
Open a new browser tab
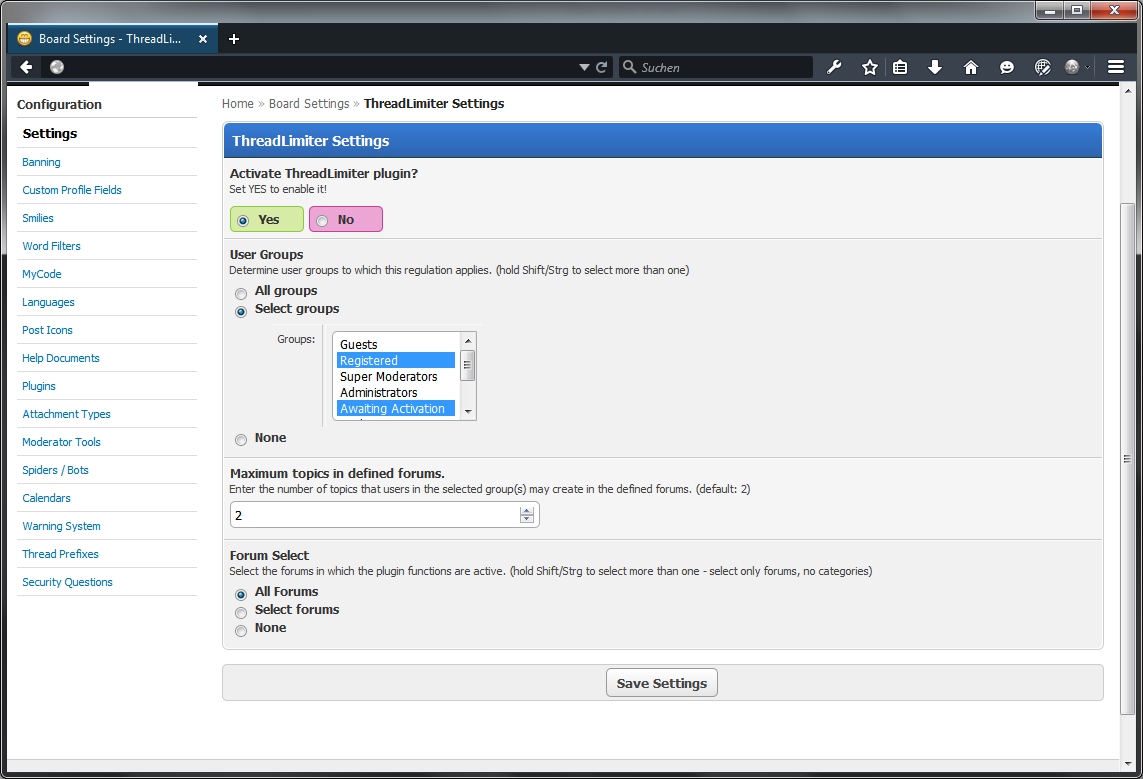(x=234, y=39)
